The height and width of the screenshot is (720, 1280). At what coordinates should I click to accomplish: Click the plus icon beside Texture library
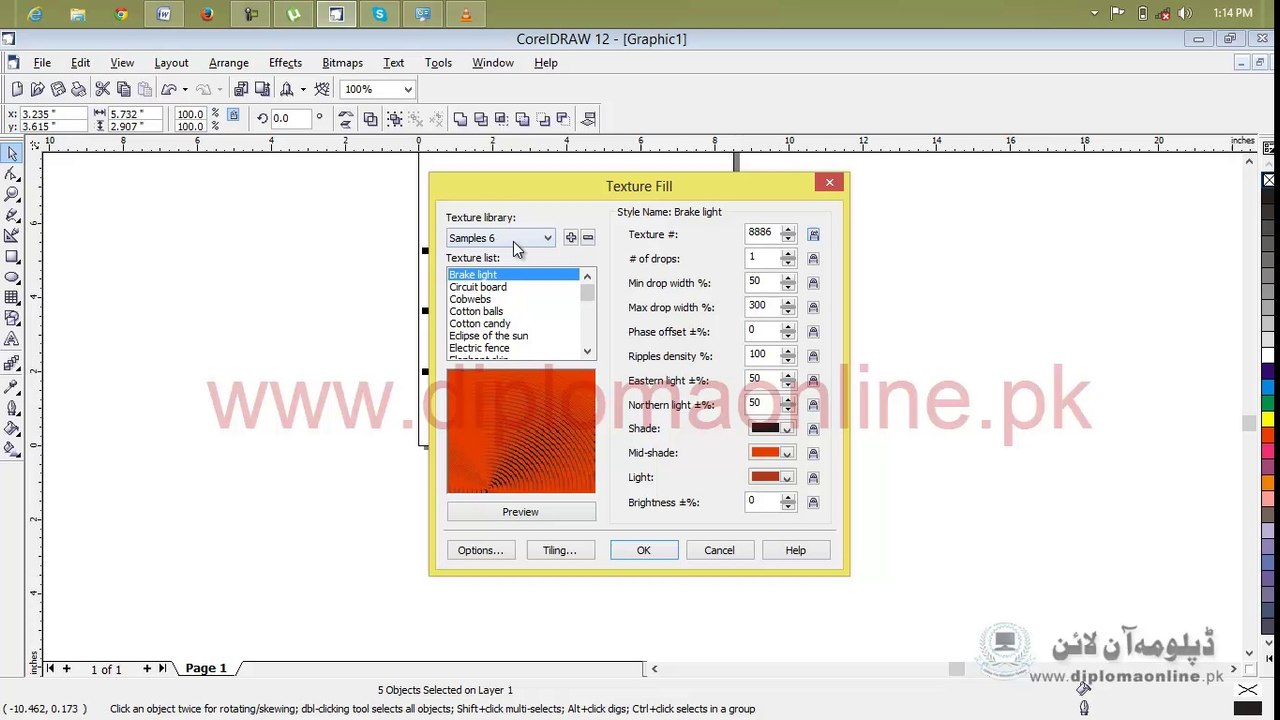571,238
